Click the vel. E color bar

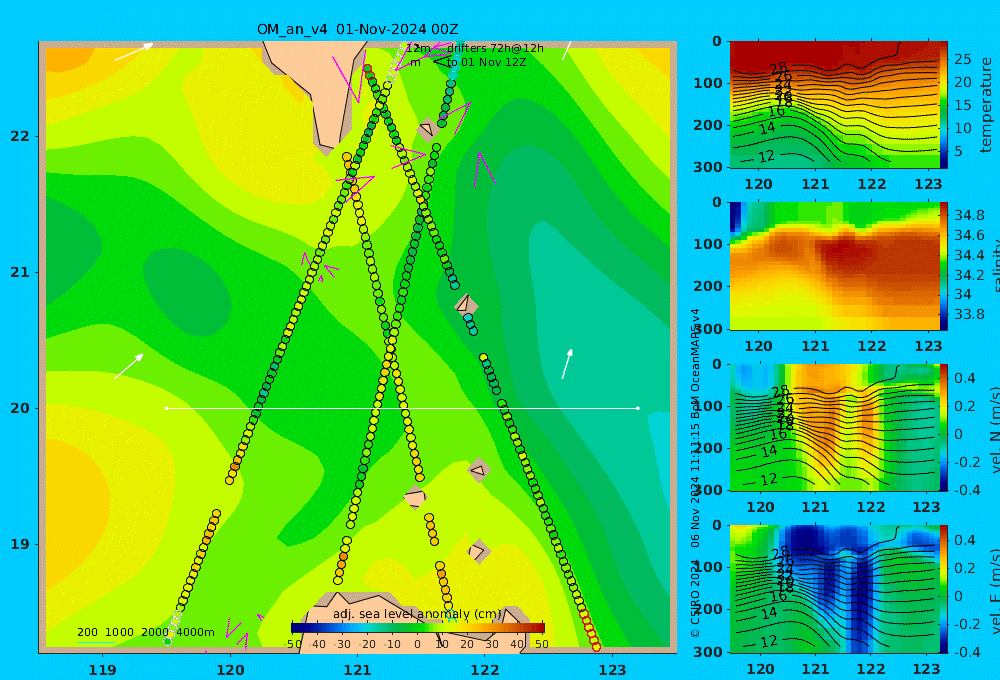pyautogui.click(x=944, y=589)
